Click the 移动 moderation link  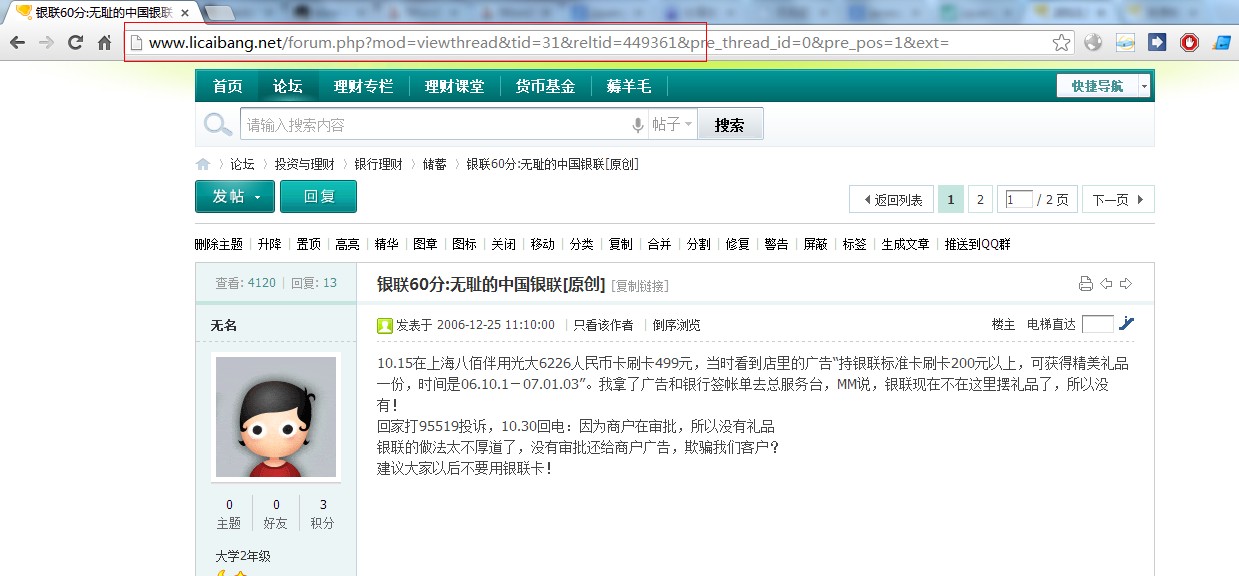(x=542, y=244)
